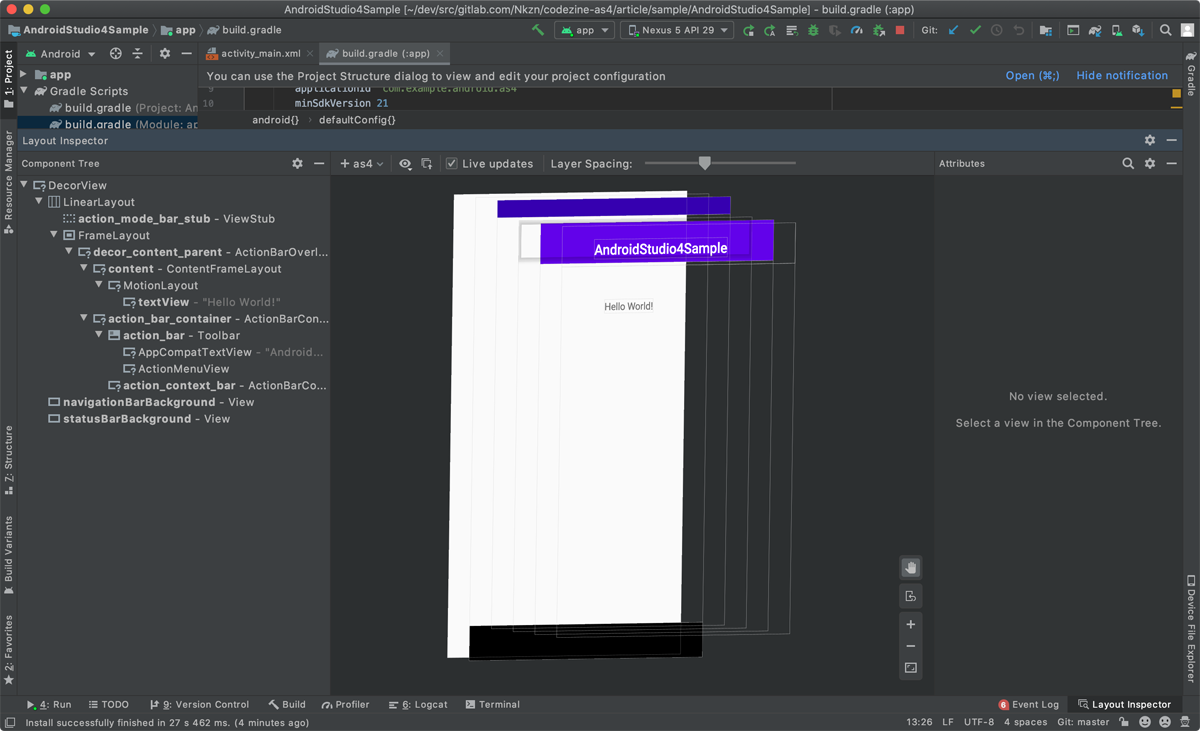This screenshot has width=1200, height=731.
Task: Collapse the Gradle Scripts node
Action: click(x=24, y=91)
